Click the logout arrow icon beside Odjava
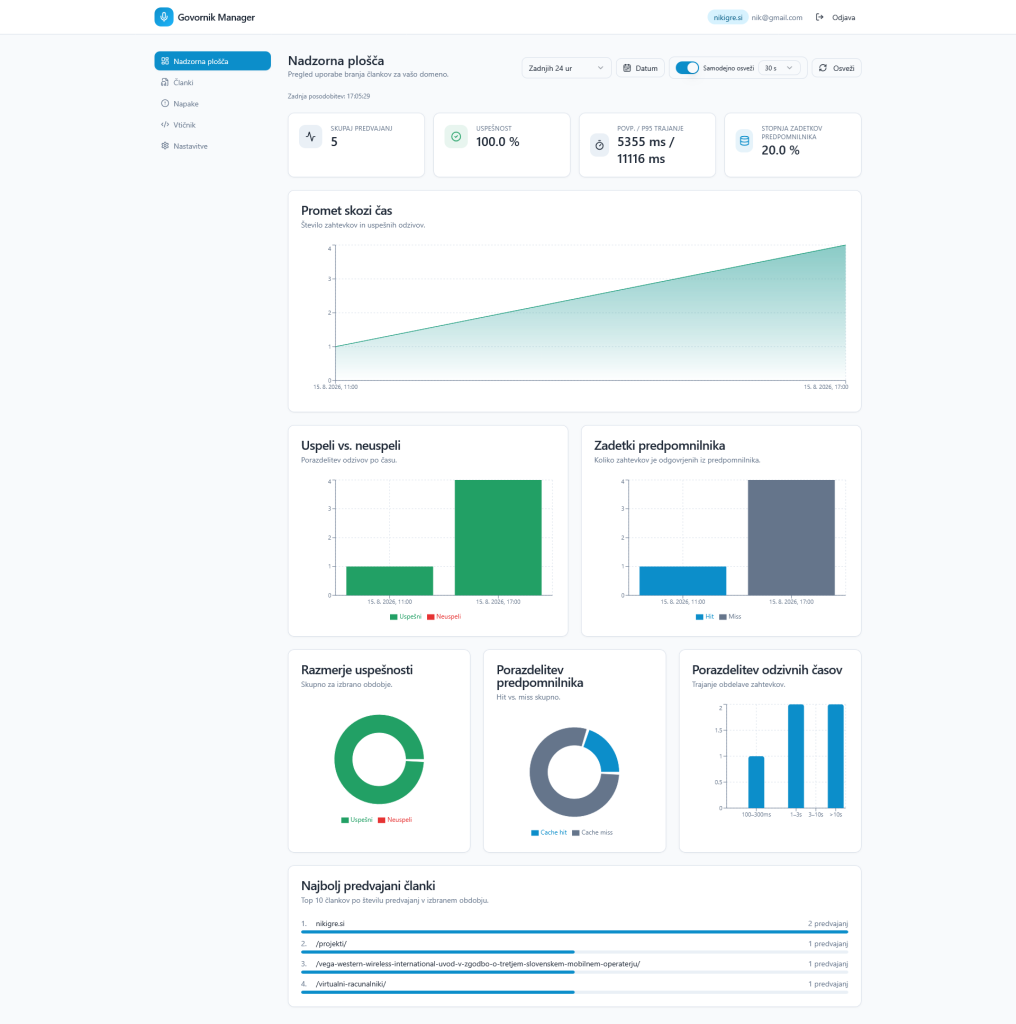This screenshot has height=1024, width=1016. click(x=819, y=18)
